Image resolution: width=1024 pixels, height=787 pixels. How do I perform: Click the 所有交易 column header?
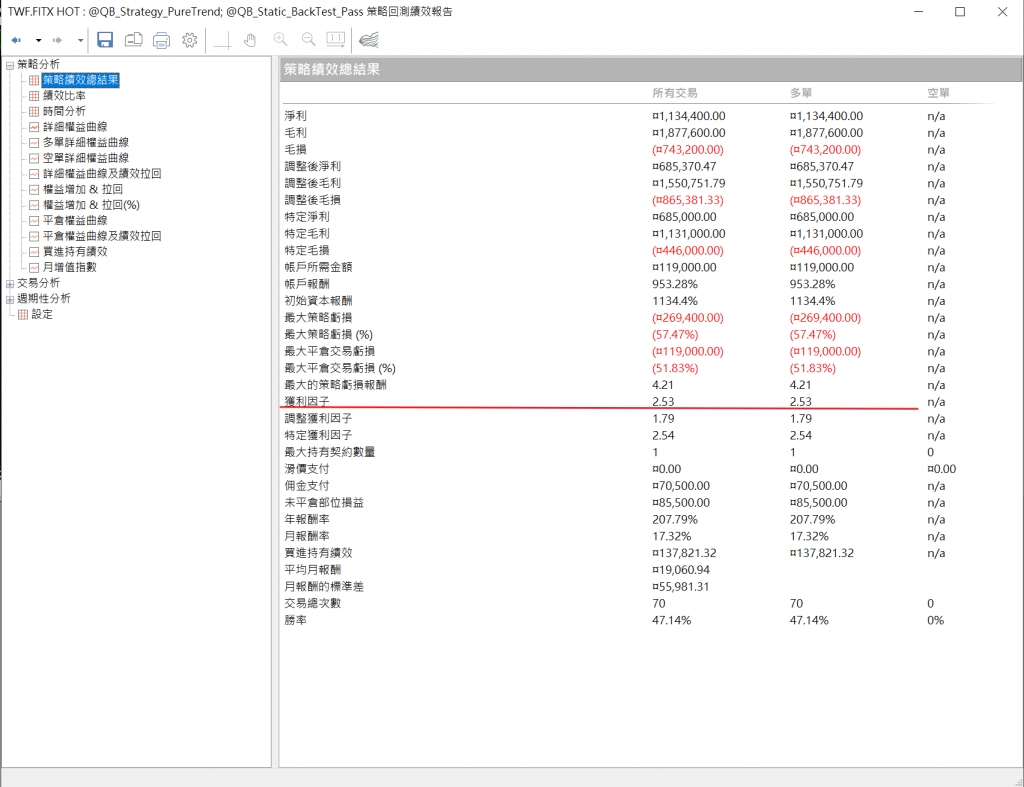point(675,93)
